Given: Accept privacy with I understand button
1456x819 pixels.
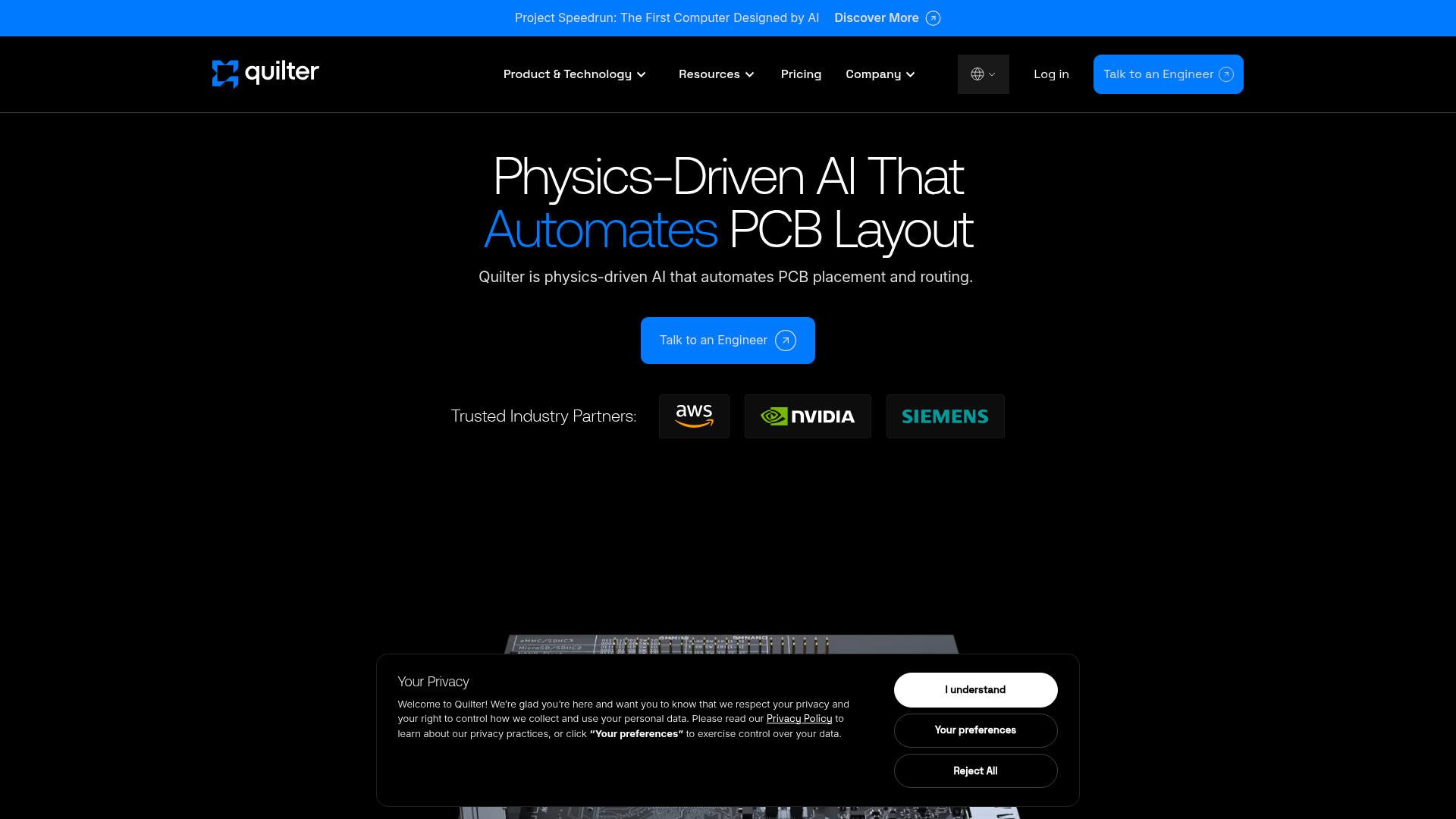Looking at the screenshot, I should [x=975, y=690].
